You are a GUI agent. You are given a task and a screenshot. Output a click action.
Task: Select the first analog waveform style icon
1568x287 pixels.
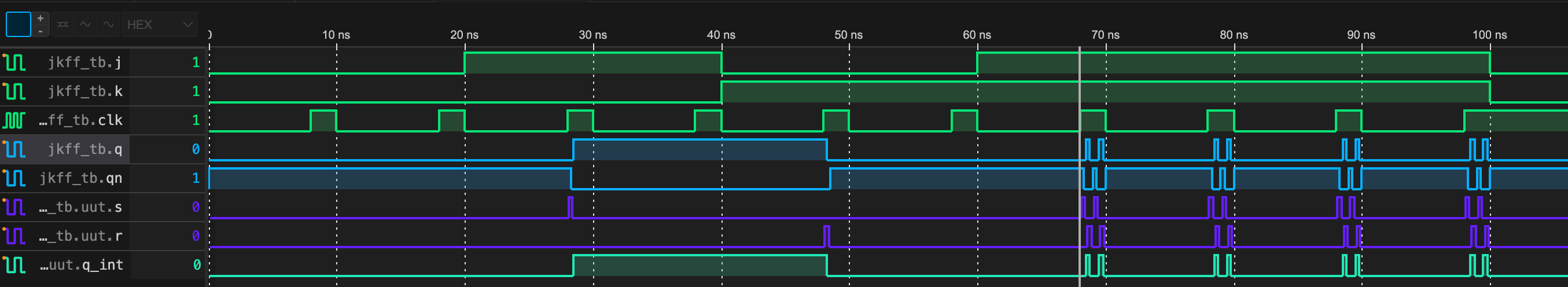coord(86,24)
